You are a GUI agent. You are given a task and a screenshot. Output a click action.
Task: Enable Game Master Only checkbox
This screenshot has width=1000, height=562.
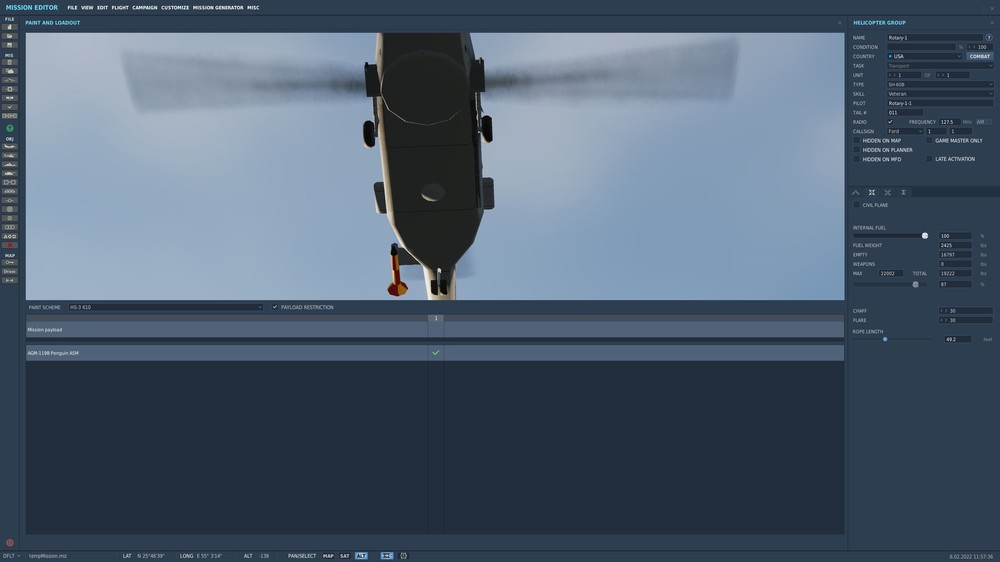929,140
